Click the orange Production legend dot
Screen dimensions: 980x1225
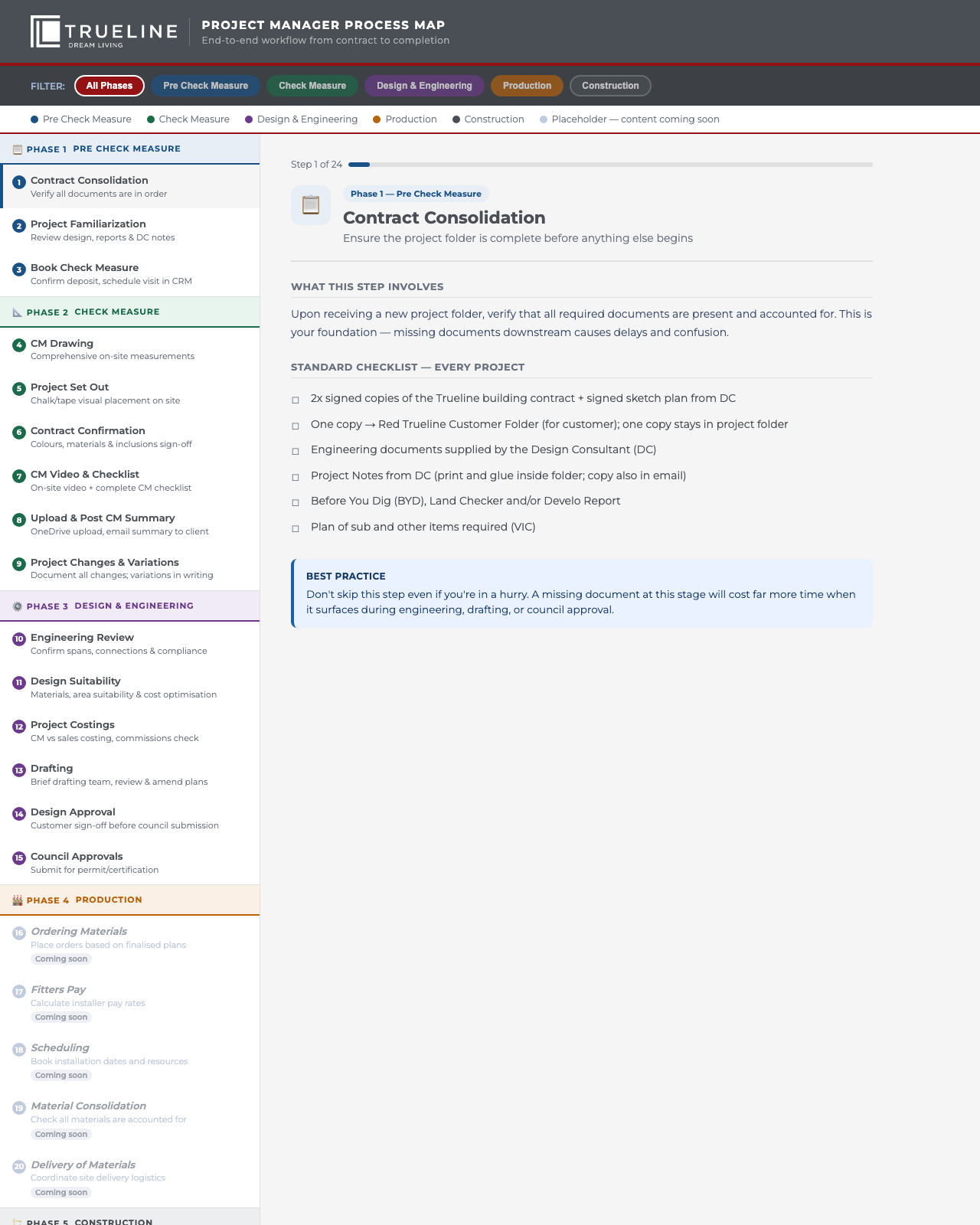(x=377, y=119)
